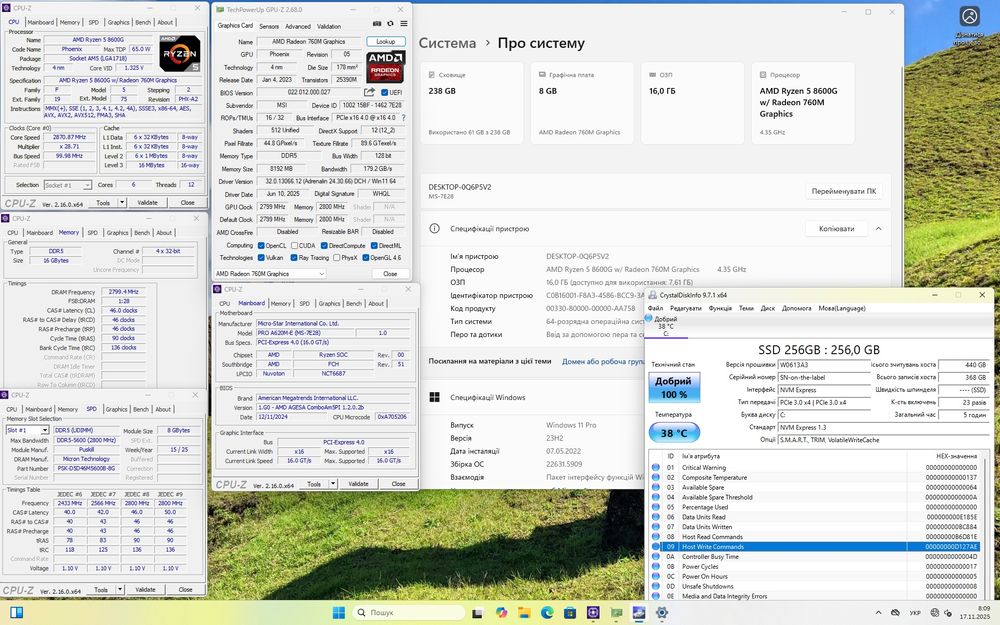Click the Bus Interface question mark icon

coord(403,118)
